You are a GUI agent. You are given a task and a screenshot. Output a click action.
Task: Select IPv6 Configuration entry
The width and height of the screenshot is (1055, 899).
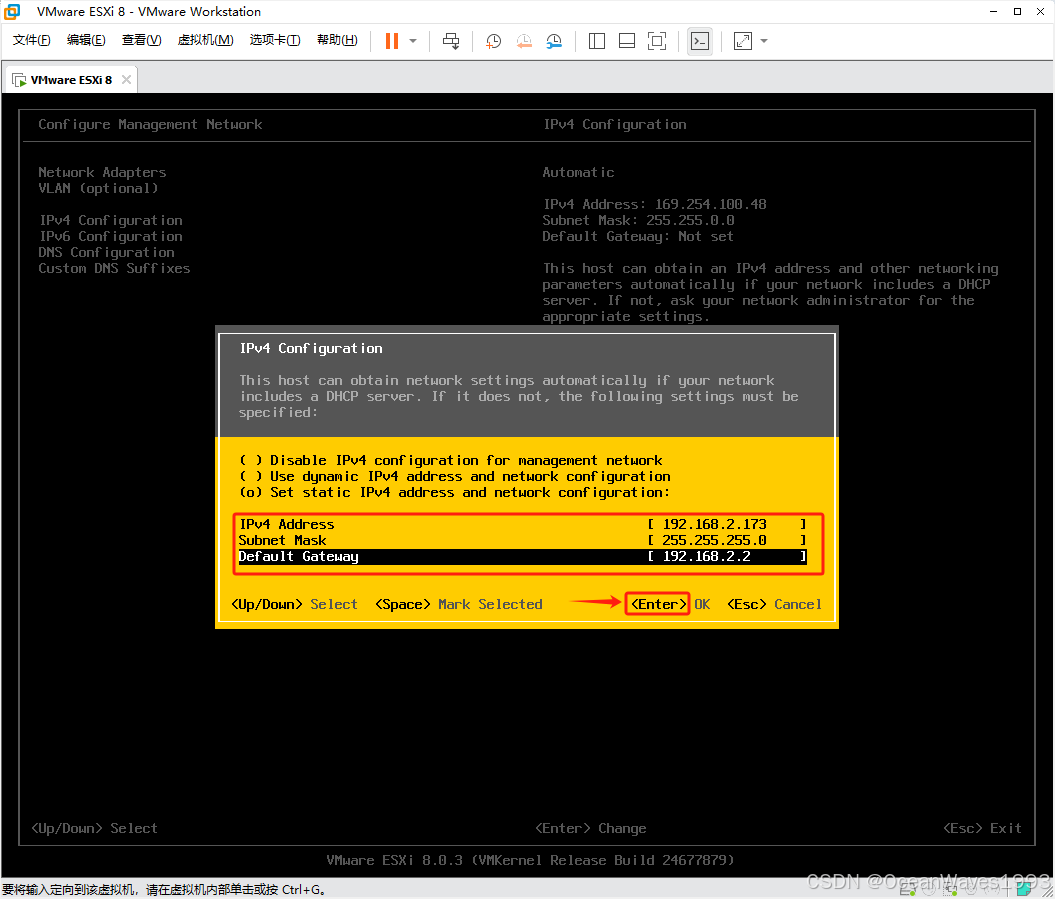(110, 237)
